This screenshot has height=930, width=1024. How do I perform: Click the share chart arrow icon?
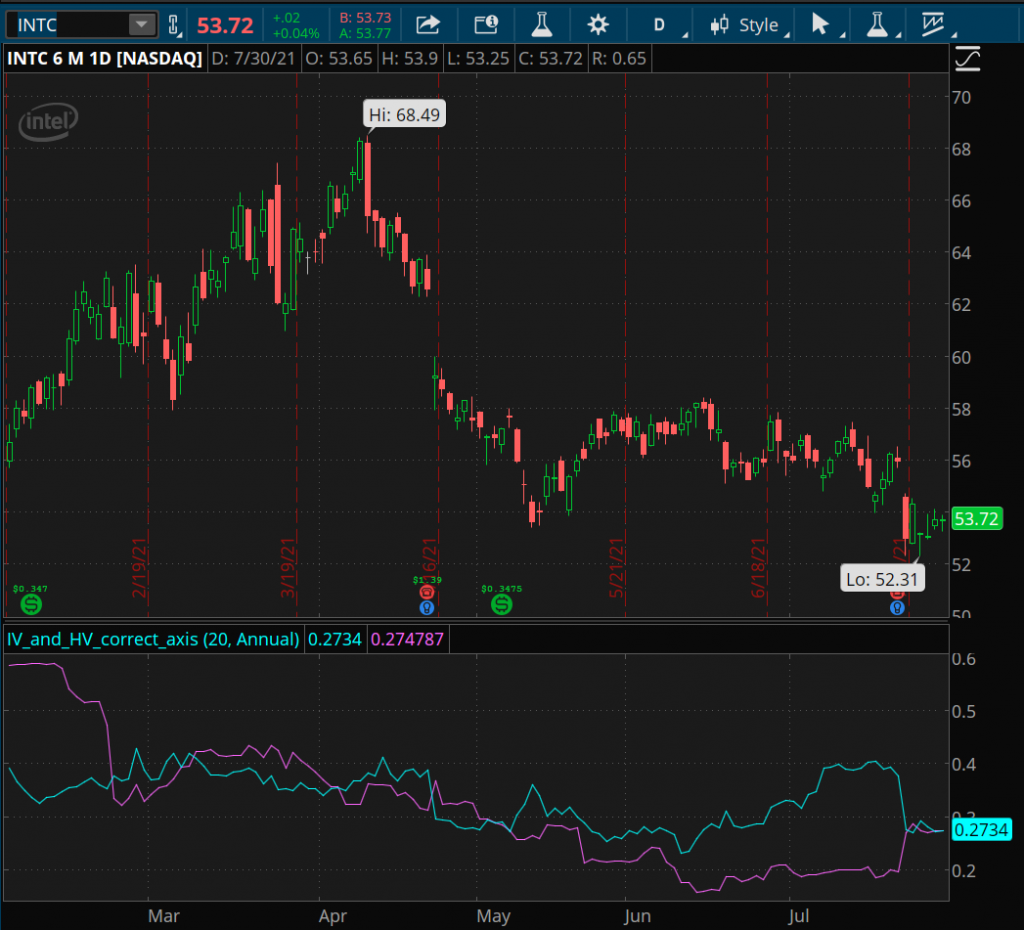pos(428,25)
